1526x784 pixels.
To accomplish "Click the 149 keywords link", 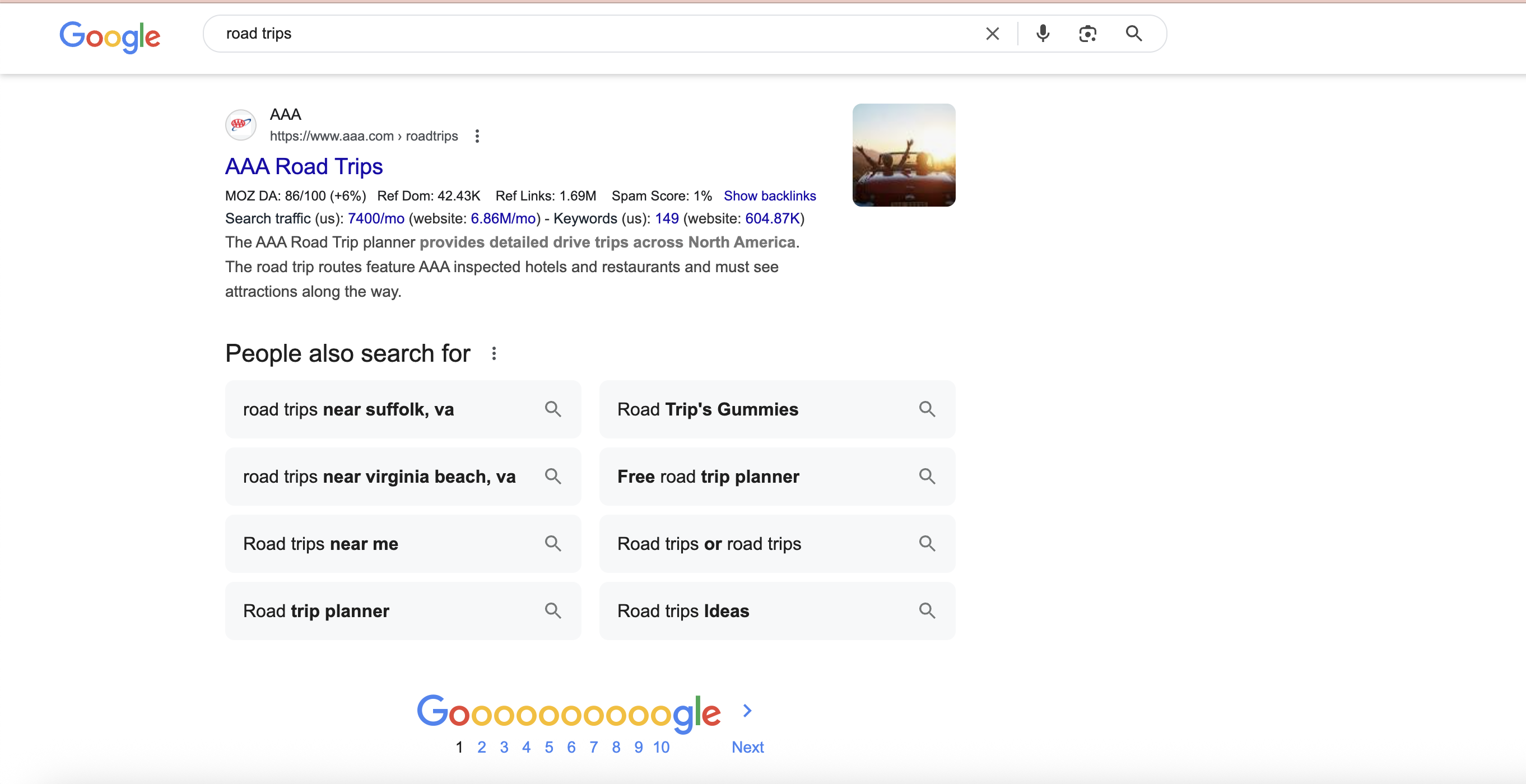I will [667, 218].
